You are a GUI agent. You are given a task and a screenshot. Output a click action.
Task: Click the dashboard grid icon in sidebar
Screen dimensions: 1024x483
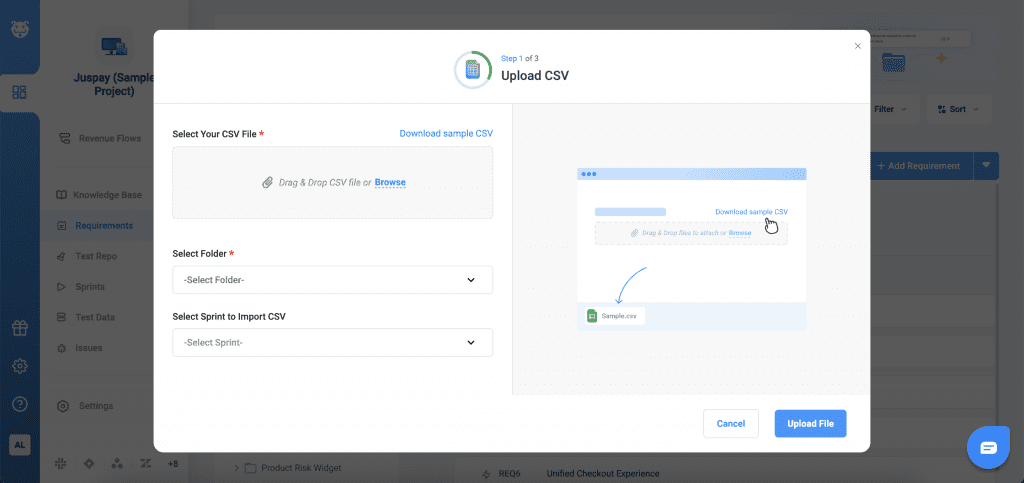coord(19,93)
